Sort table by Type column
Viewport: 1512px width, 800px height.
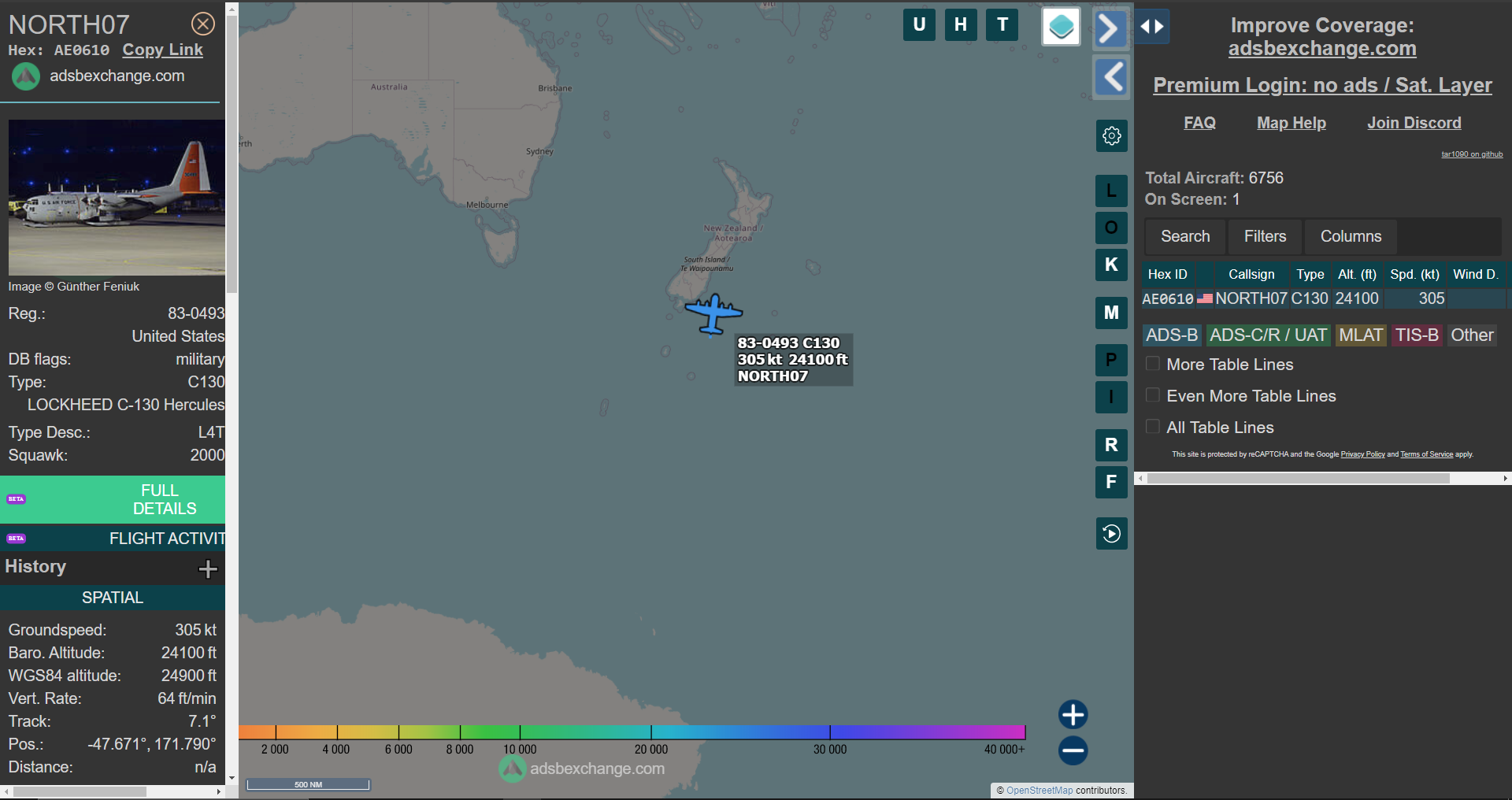point(1310,275)
